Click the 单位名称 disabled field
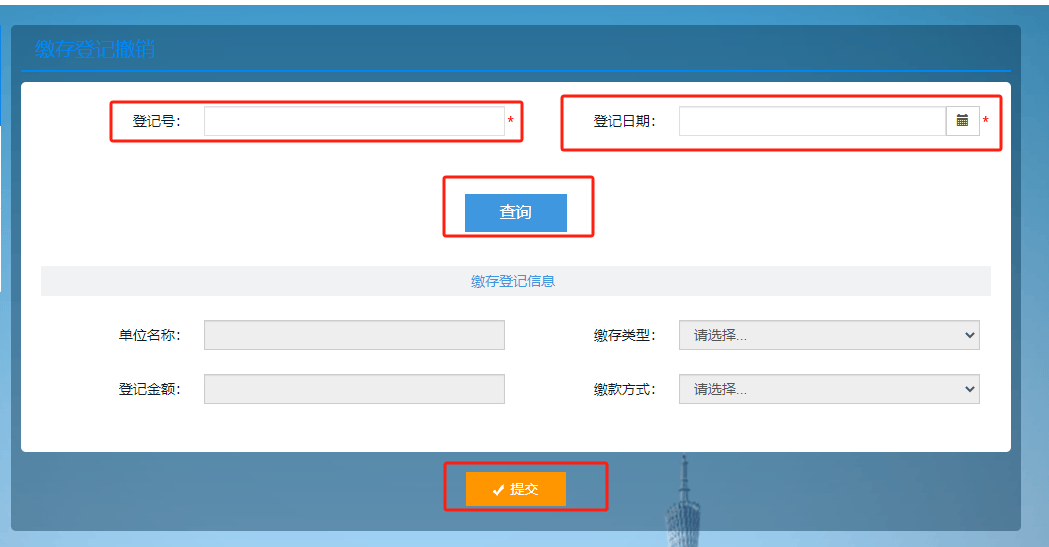Screen dimensions: 1049x547 coord(354,335)
